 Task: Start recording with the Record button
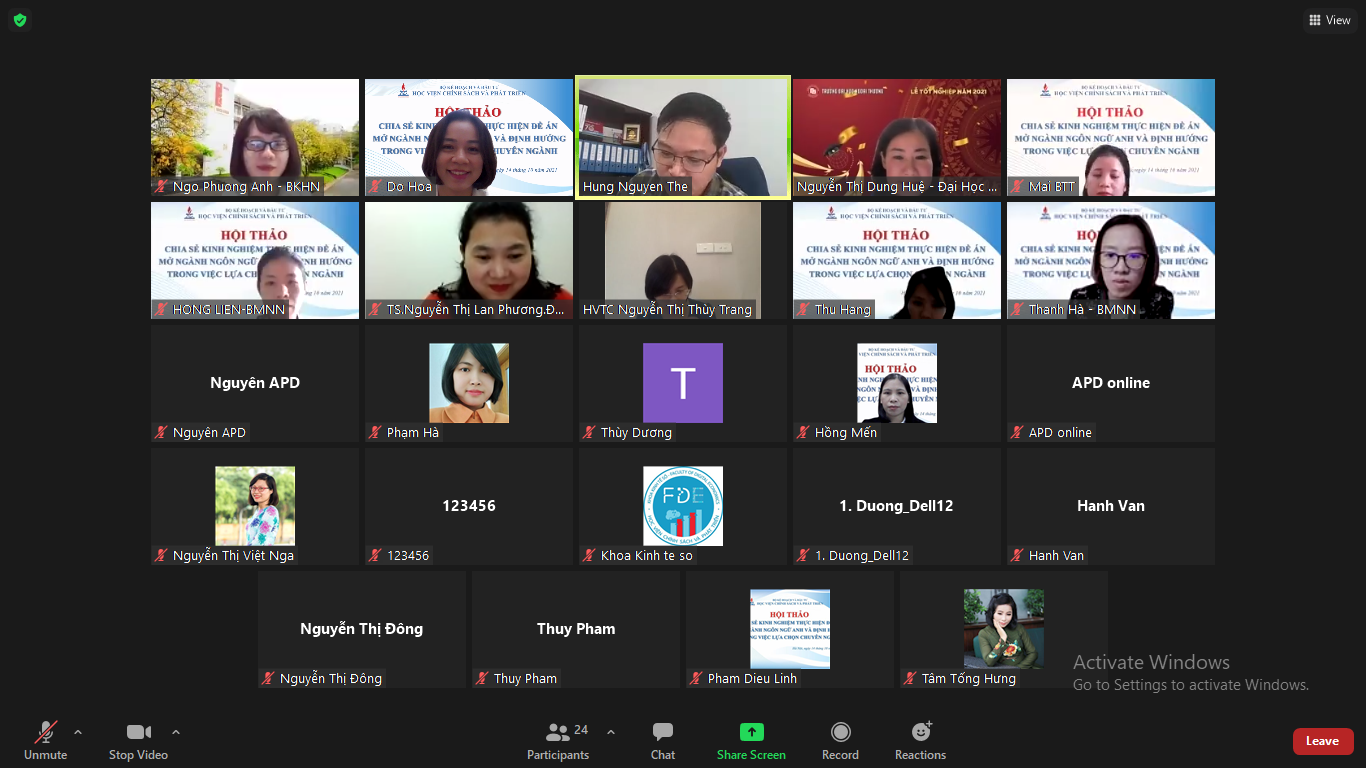(840, 740)
